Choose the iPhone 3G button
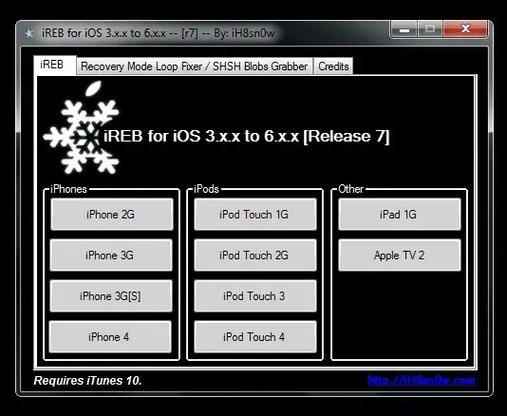The width and height of the screenshot is (507, 416). [x=111, y=255]
